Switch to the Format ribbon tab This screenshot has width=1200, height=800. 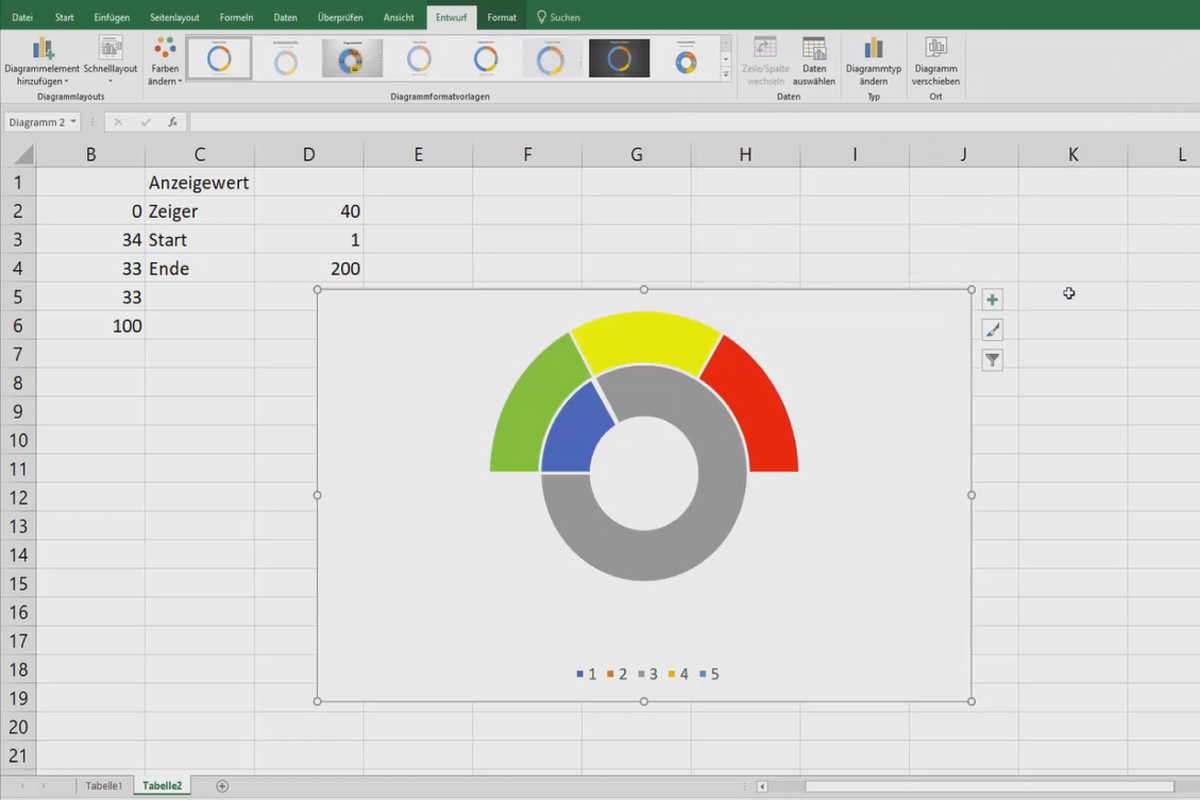(501, 16)
